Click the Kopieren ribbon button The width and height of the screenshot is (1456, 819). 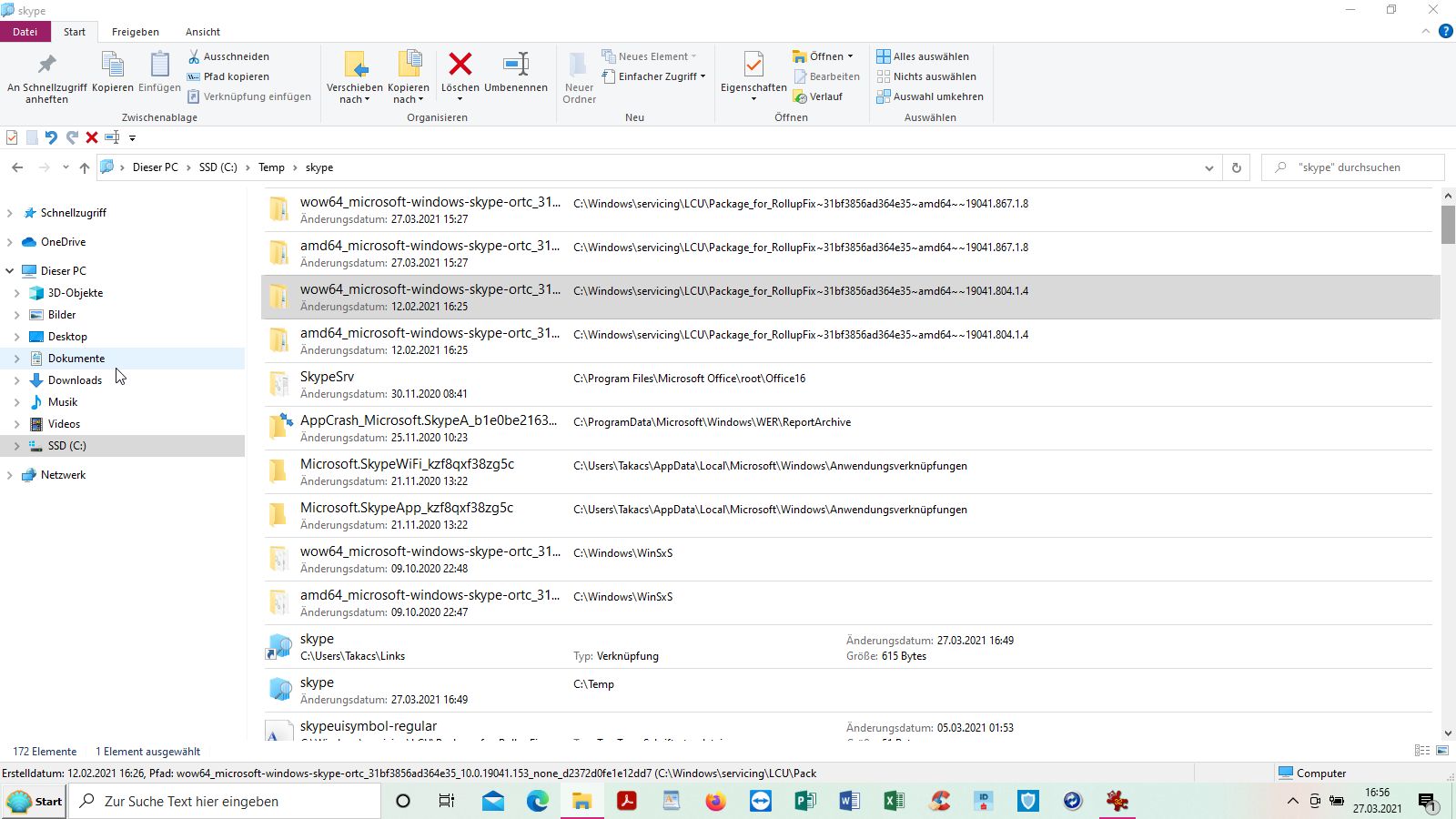(113, 73)
